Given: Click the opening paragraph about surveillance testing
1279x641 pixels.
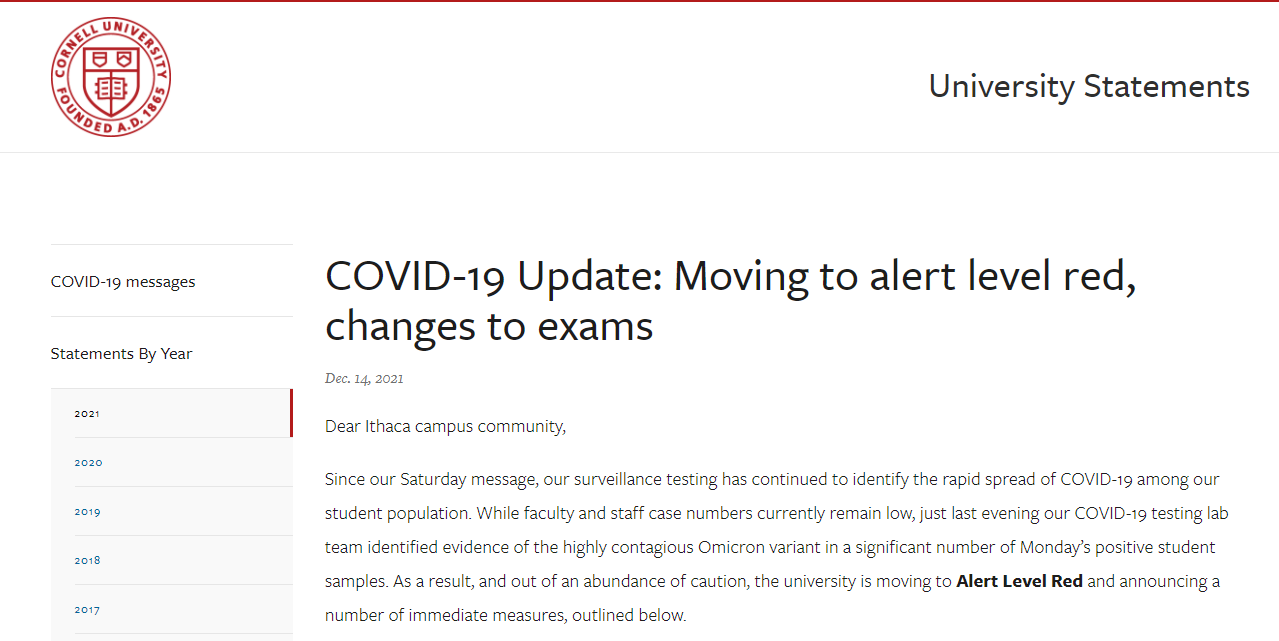Looking at the screenshot, I should coord(776,547).
